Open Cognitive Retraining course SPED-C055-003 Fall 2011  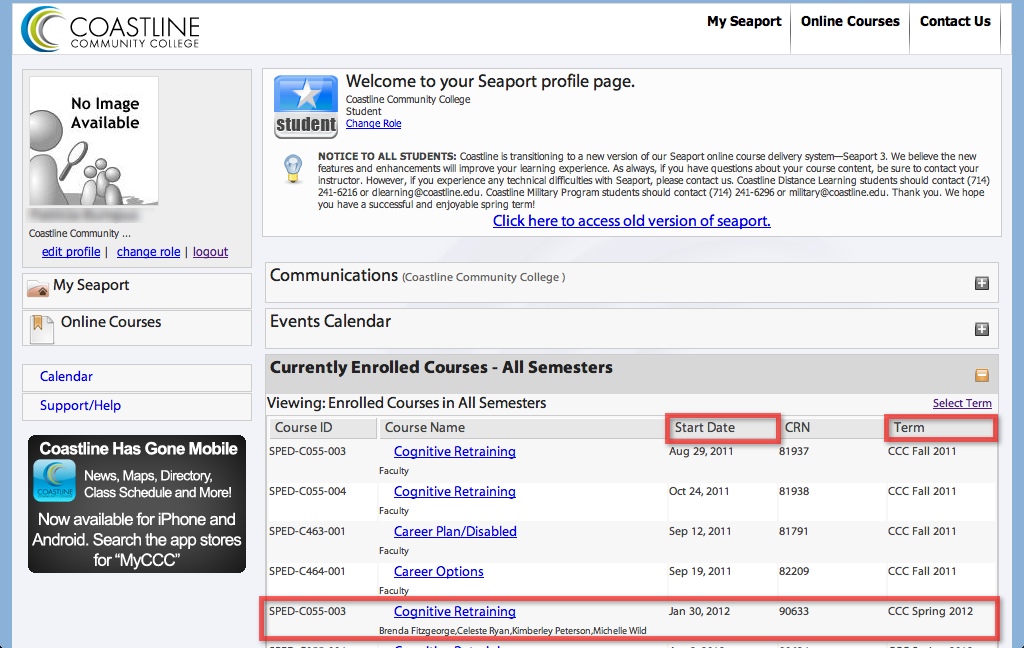coord(455,451)
